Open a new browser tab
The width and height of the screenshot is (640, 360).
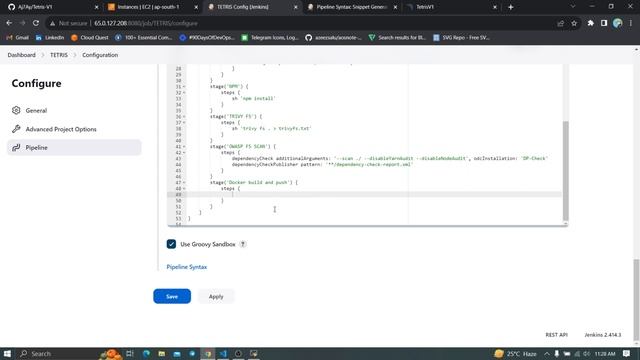click(511, 7)
